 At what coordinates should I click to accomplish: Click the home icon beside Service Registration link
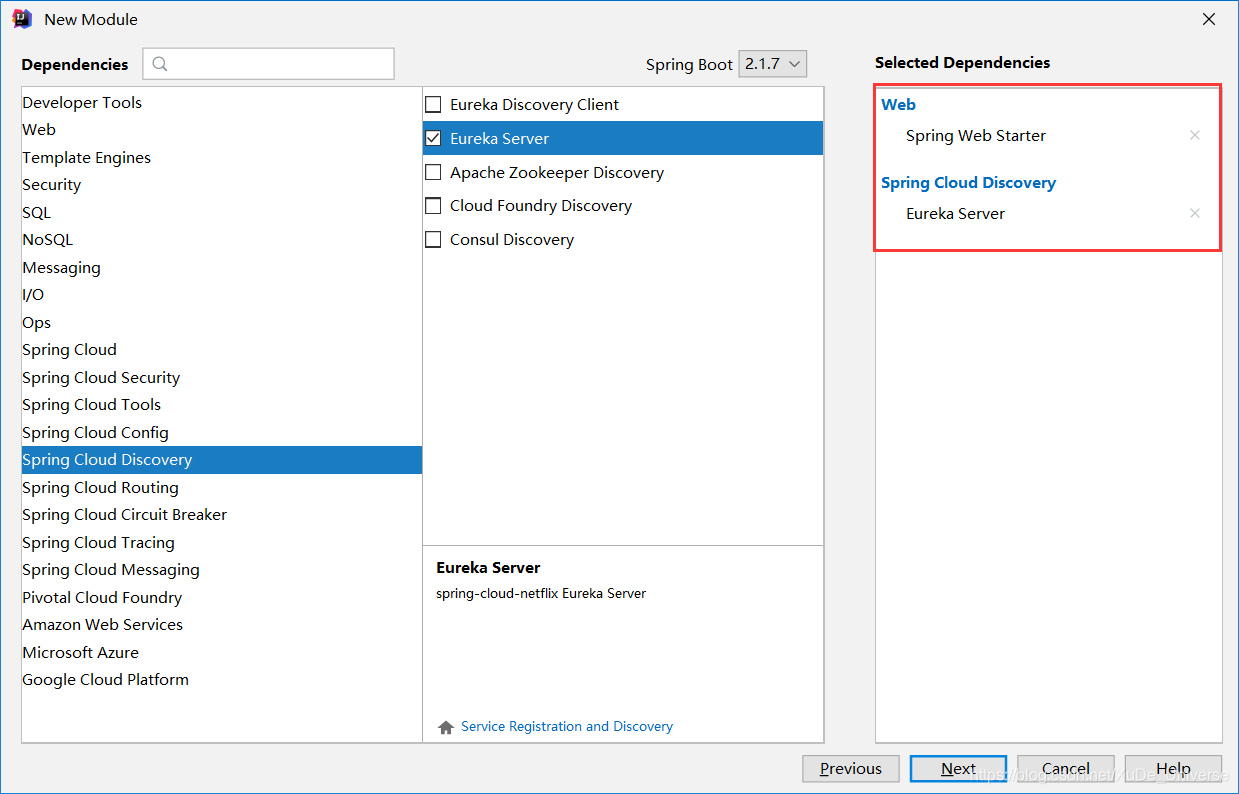click(x=446, y=727)
